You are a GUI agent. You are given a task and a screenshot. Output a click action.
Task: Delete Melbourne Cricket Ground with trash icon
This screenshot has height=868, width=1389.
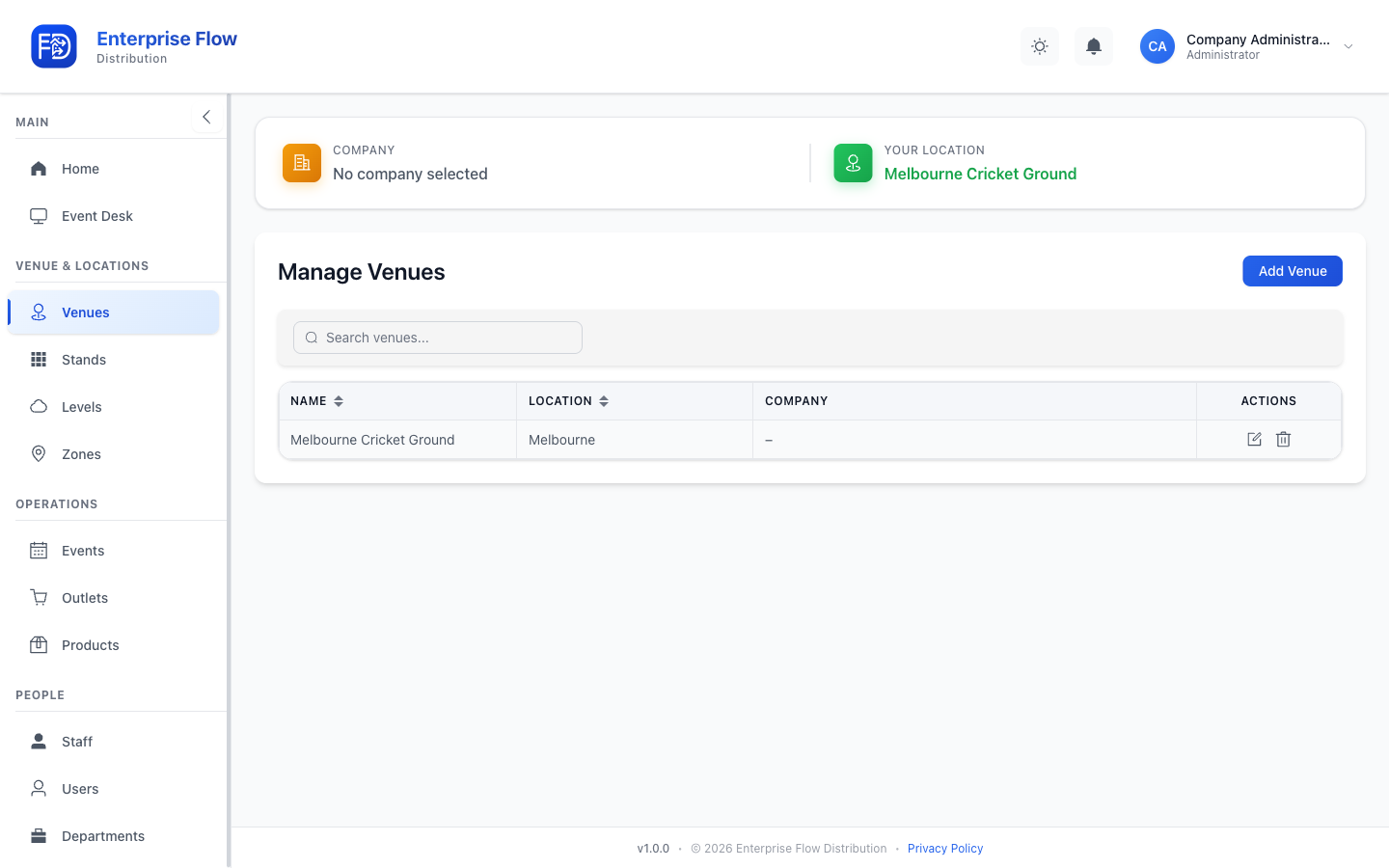(1283, 440)
